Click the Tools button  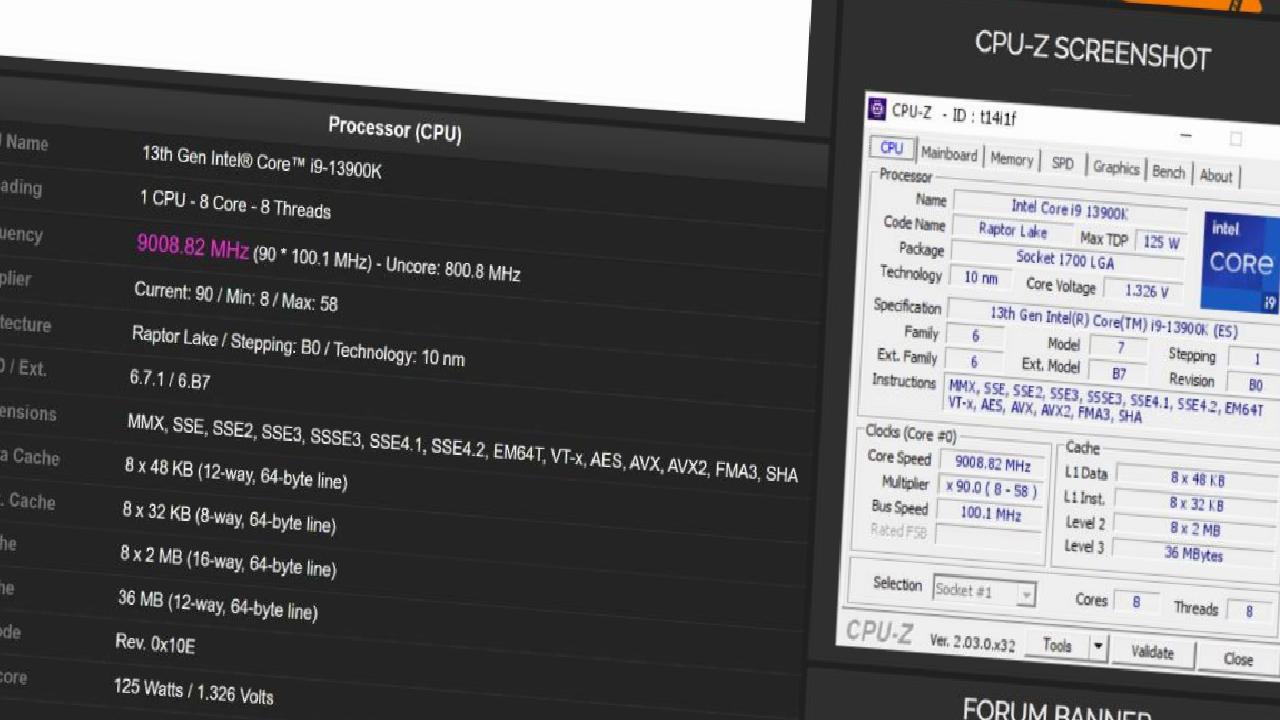pyautogui.click(x=1057, y=646)
